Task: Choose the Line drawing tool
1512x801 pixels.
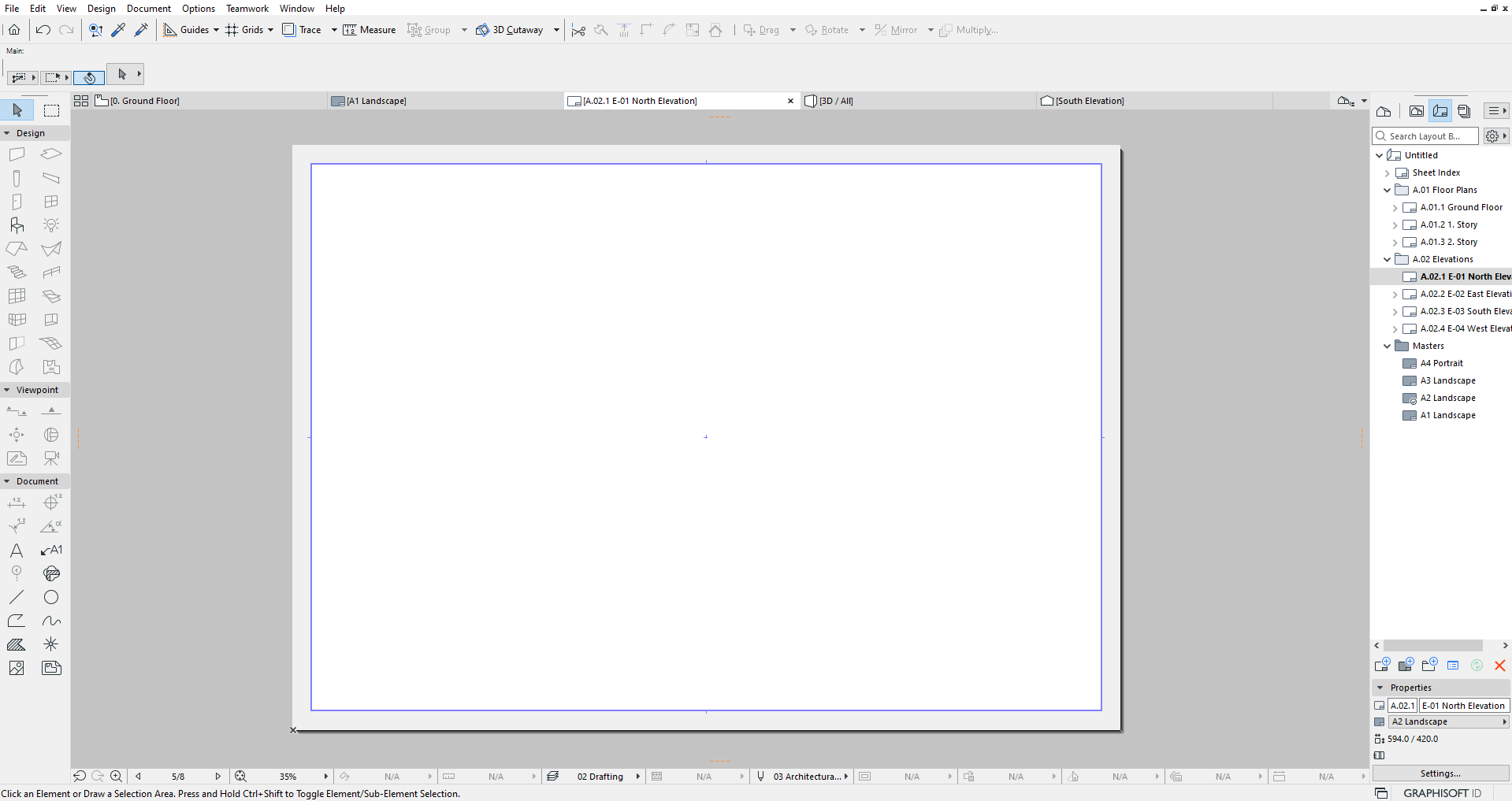Action: [17, 597]
